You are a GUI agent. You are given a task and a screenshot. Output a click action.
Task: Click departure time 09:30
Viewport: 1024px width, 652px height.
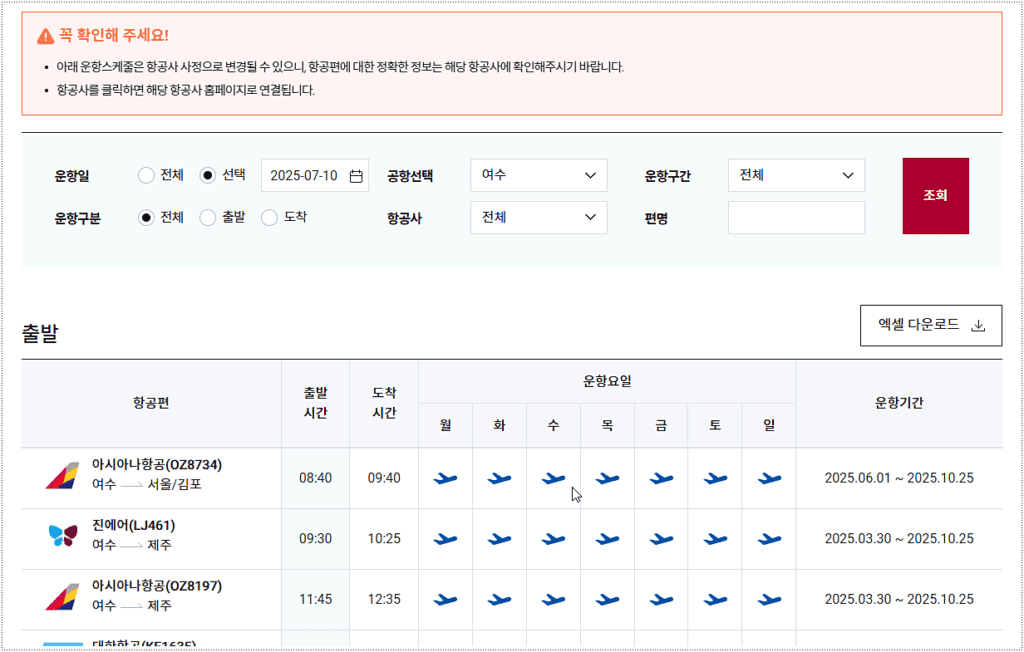point(315,539)
